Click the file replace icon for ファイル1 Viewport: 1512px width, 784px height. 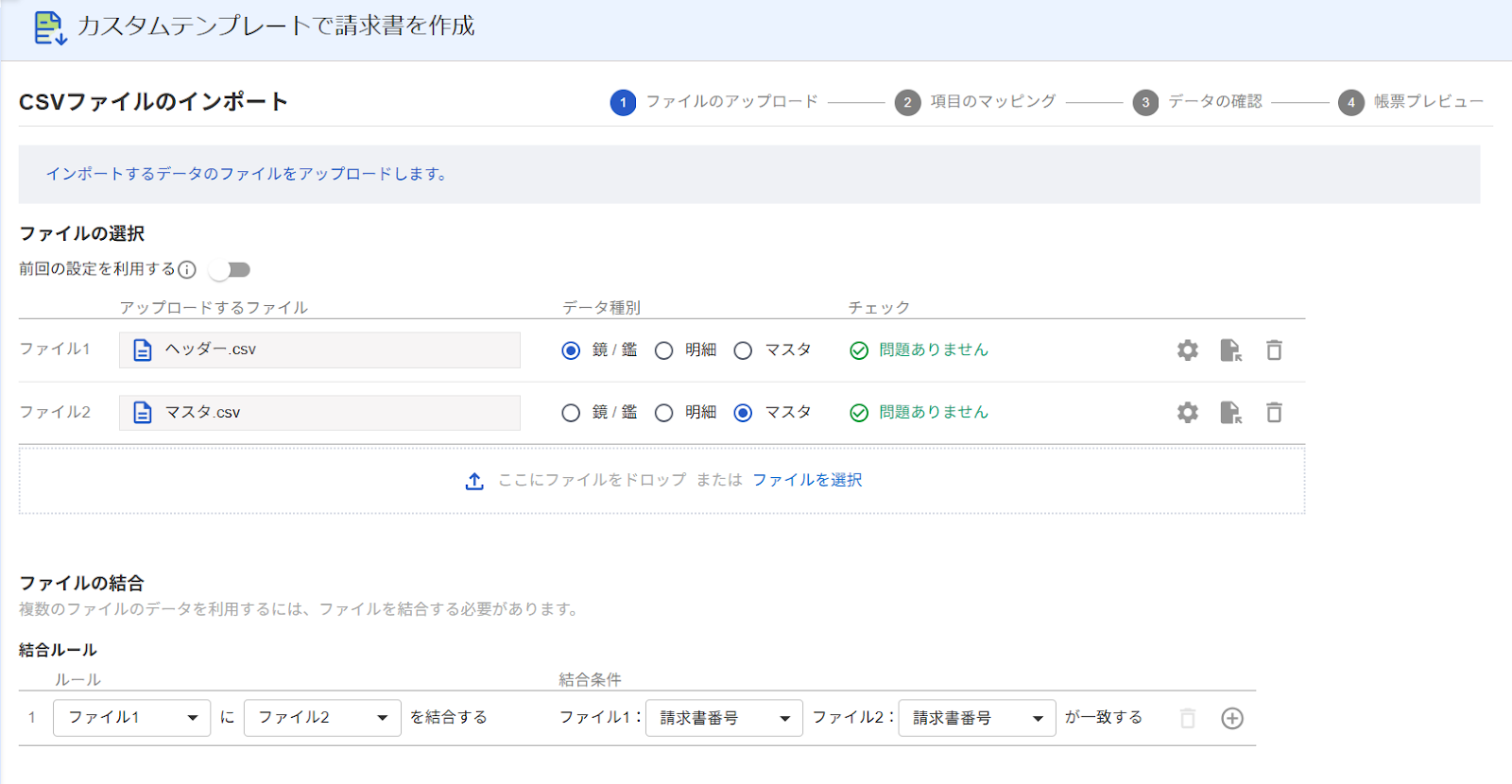click(x=1230, y=350)
